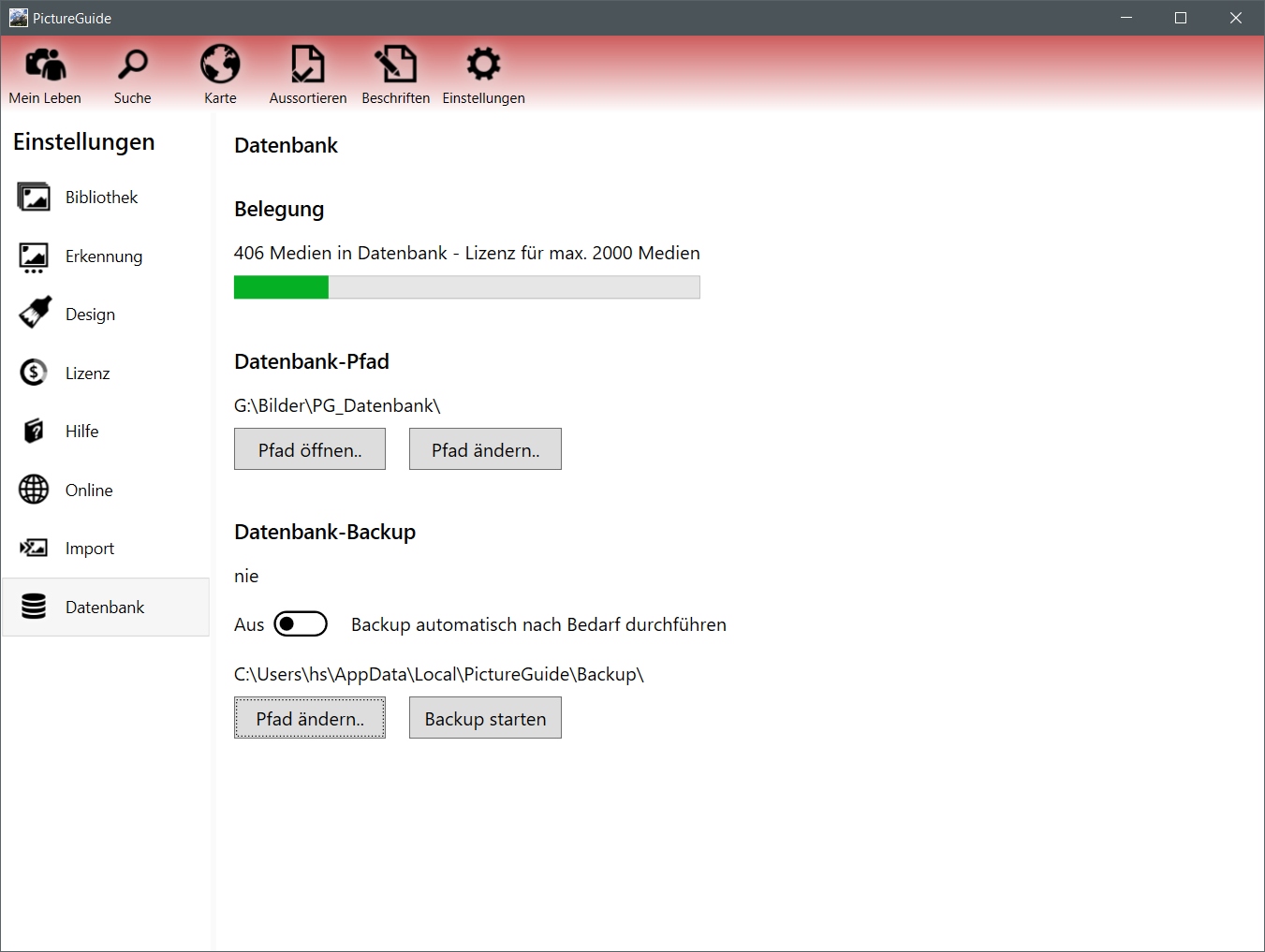Click the Online globe grid icon

pos(34,490)
